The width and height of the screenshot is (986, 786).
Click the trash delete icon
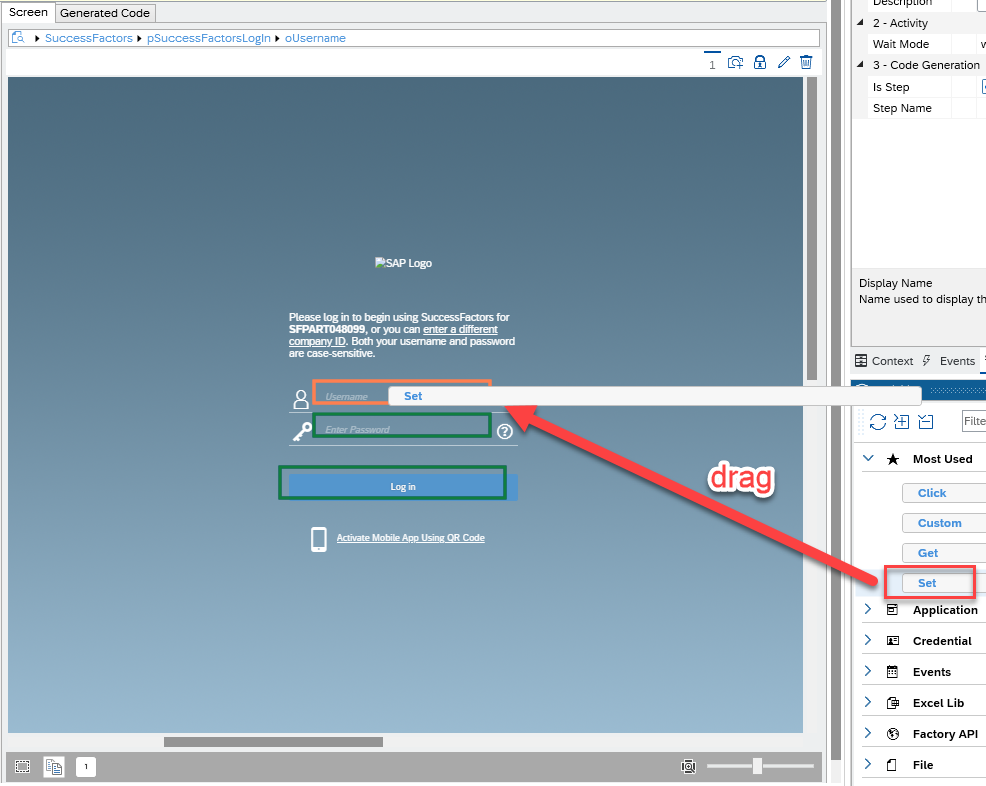point(806,62)
